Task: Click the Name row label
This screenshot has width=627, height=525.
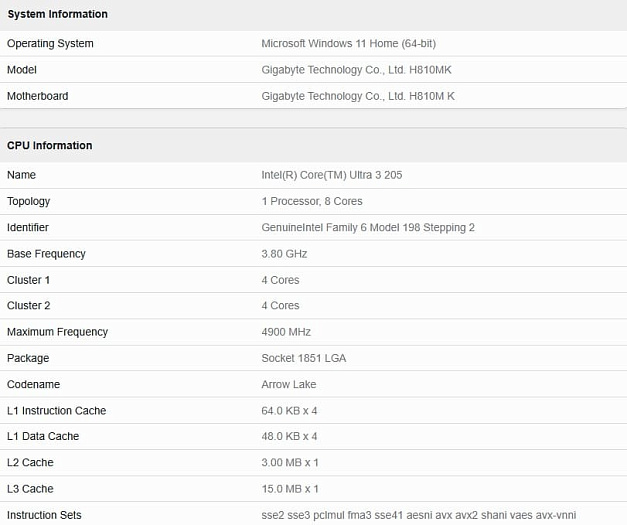Action: tap(22, 175)
